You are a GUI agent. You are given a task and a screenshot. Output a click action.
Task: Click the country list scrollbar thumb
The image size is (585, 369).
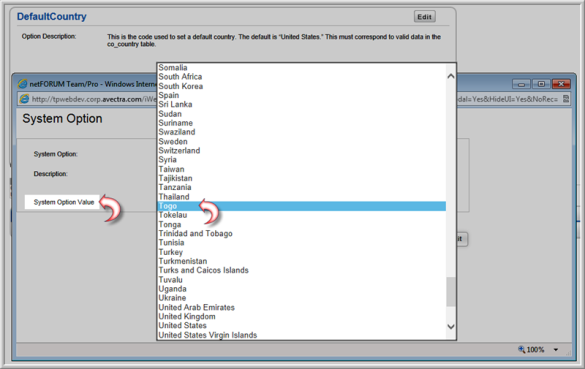pos(451,292)
